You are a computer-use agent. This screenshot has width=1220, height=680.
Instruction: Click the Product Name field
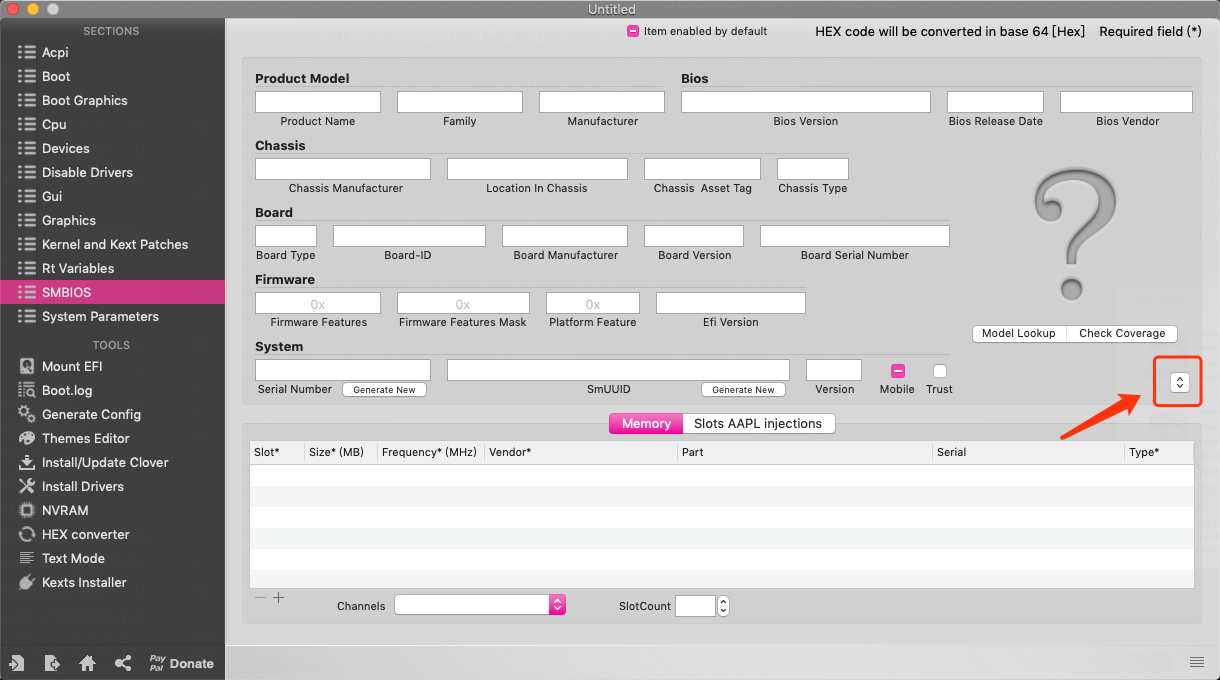pos(318,102)
